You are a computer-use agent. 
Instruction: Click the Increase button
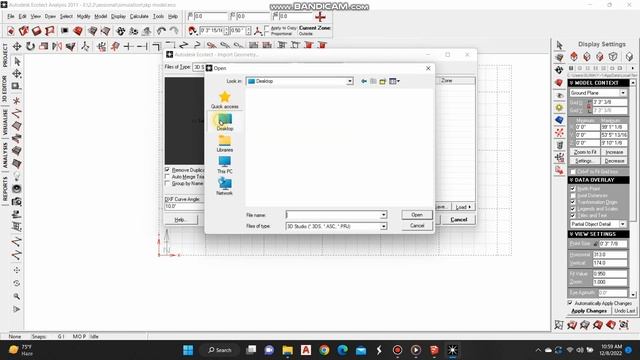tap(614, 152)
